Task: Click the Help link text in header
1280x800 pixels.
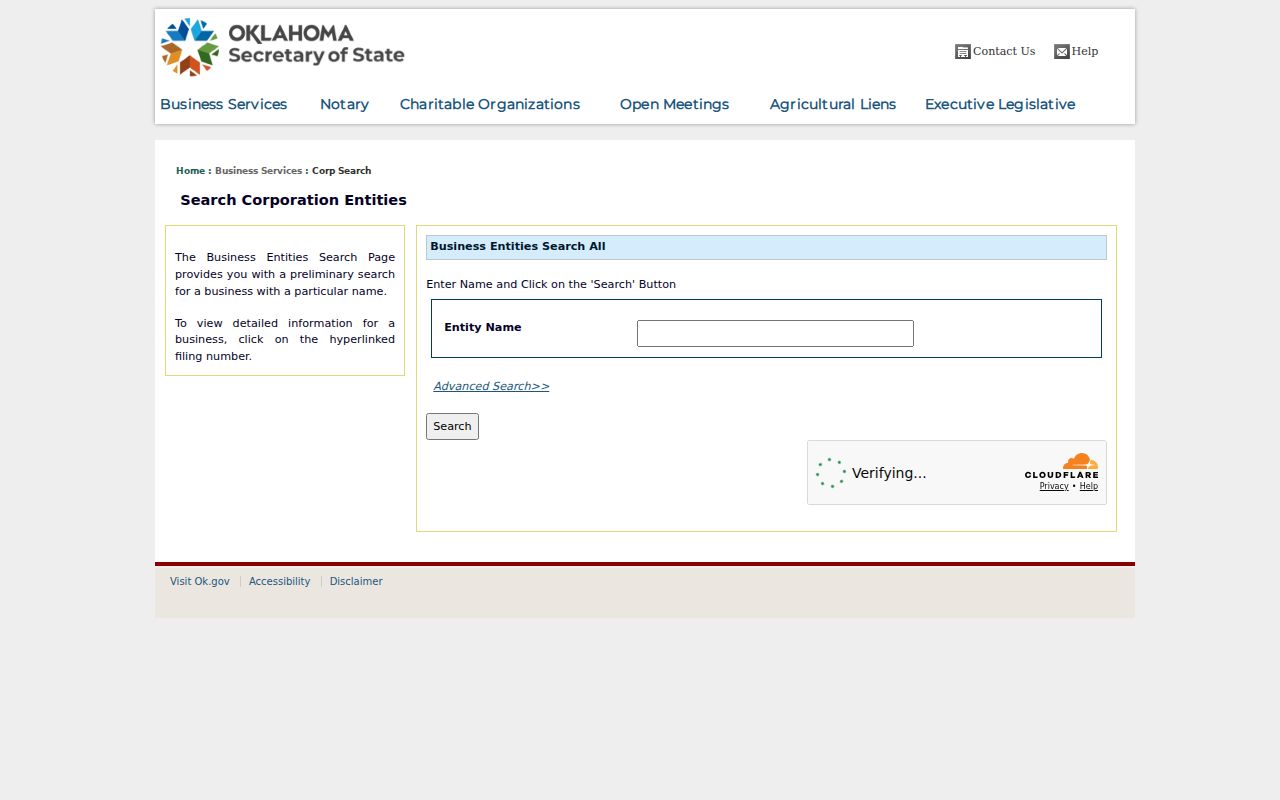Action: (x=1085, y=51)
